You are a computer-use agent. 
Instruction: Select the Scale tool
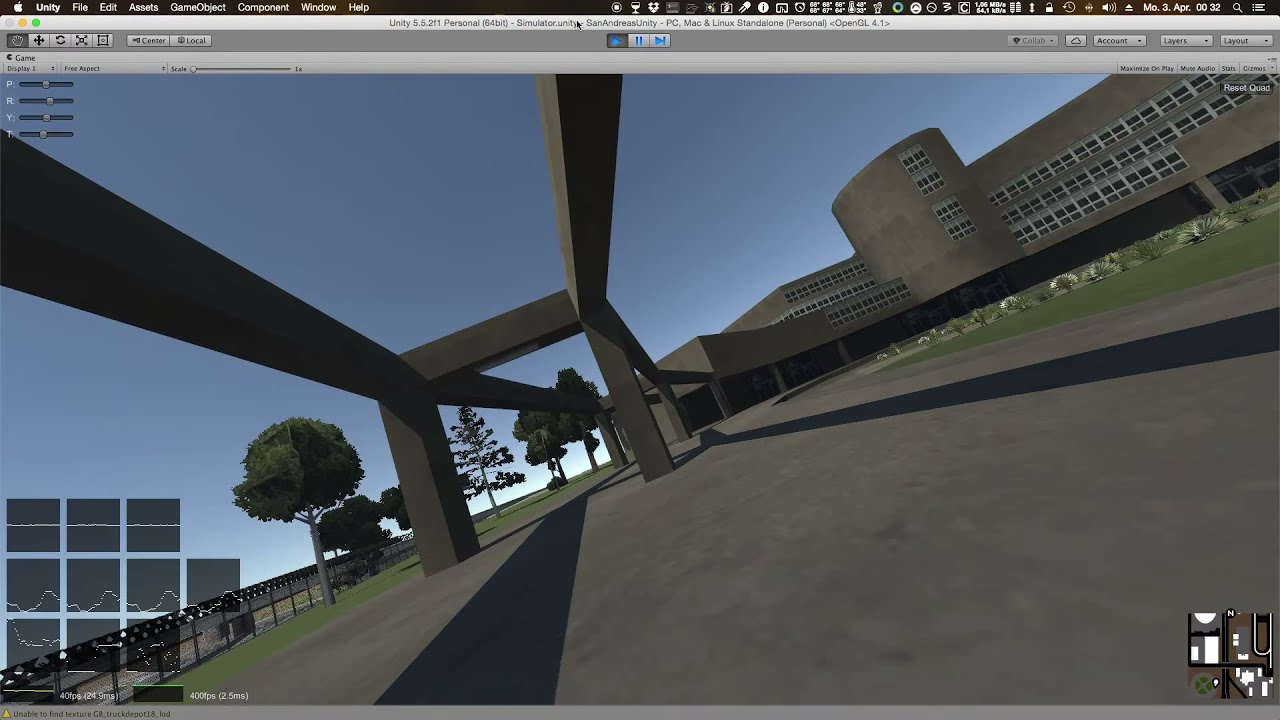coord(82,40)
